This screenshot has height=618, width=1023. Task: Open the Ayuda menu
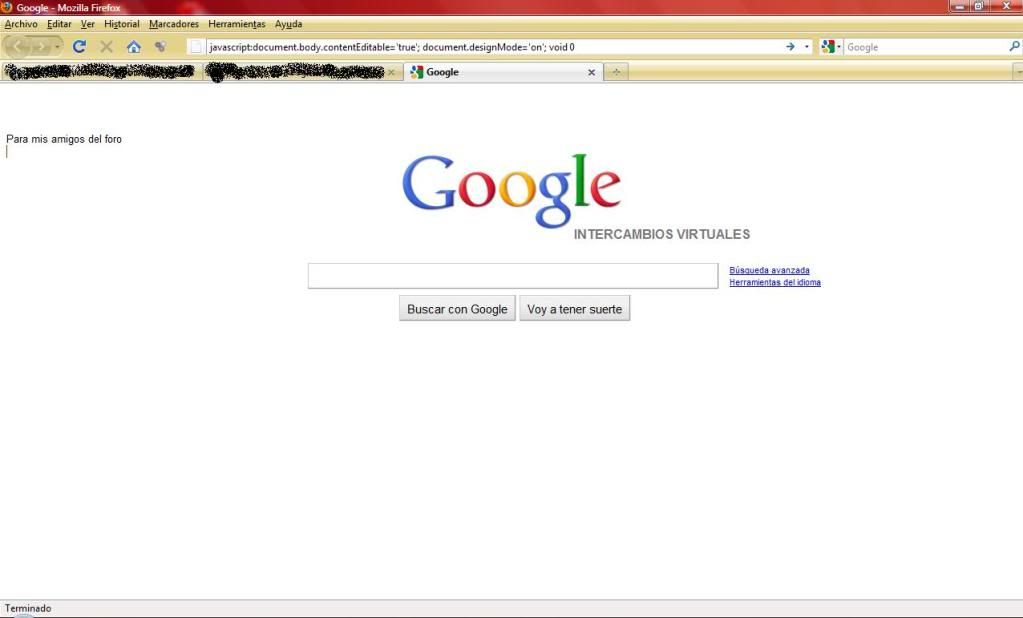[288, 24]
